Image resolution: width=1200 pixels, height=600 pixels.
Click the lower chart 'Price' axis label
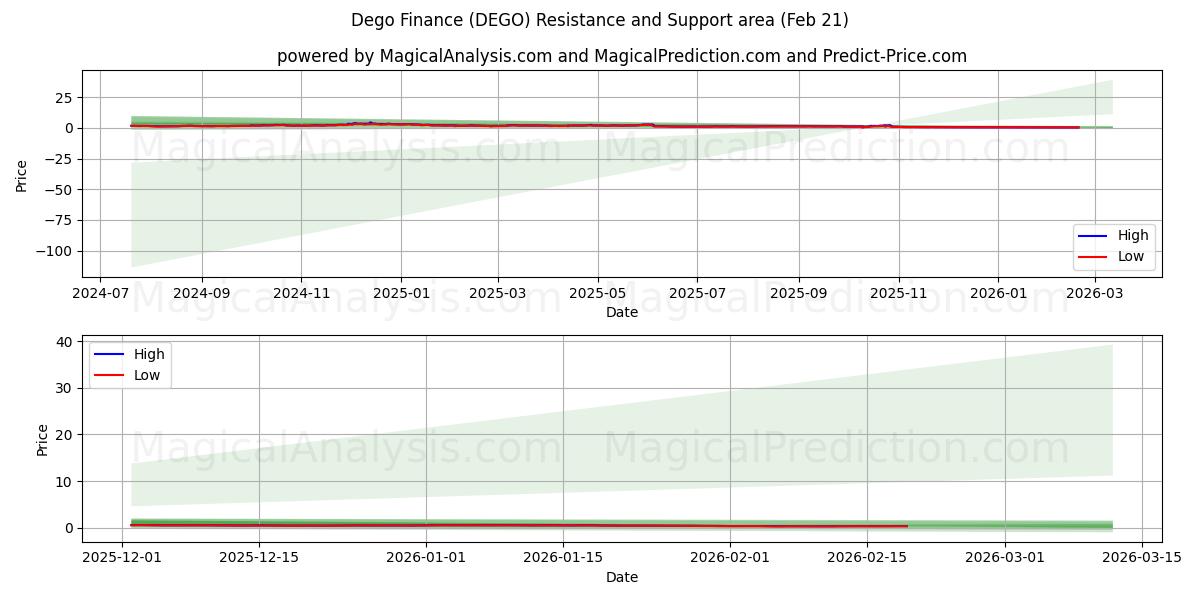(x=42, y=439)
